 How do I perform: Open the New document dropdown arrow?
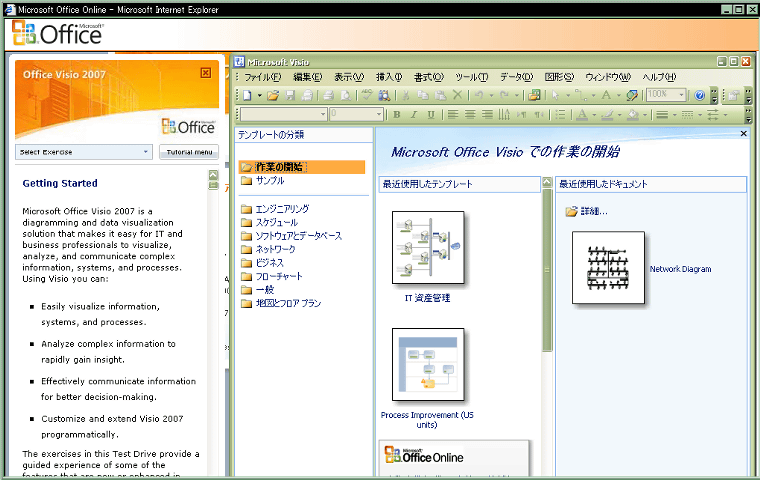tap(259, 96)
